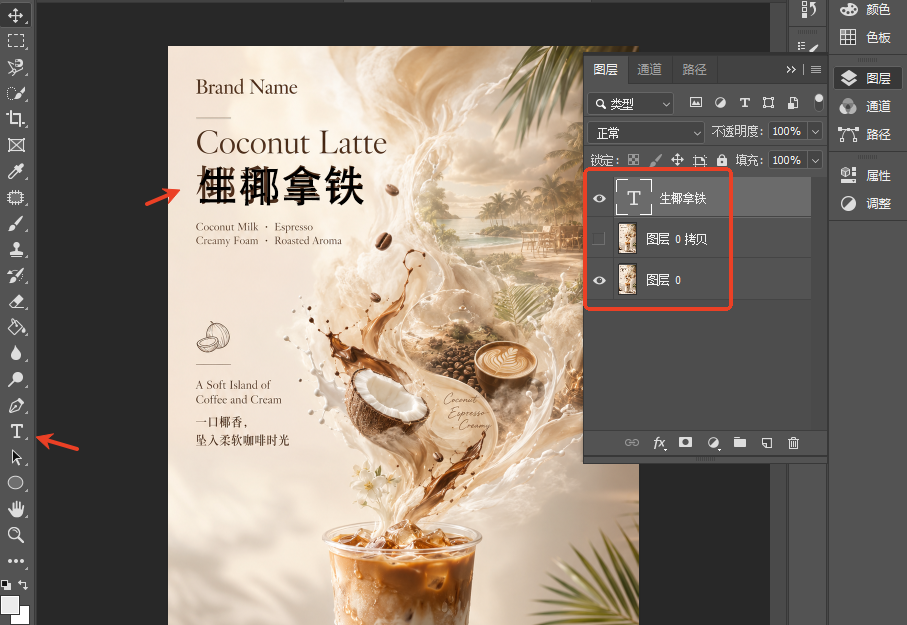Click the foreground color swatch
Viewport: 907px width, 625px height.
click(x=9, y=604)
